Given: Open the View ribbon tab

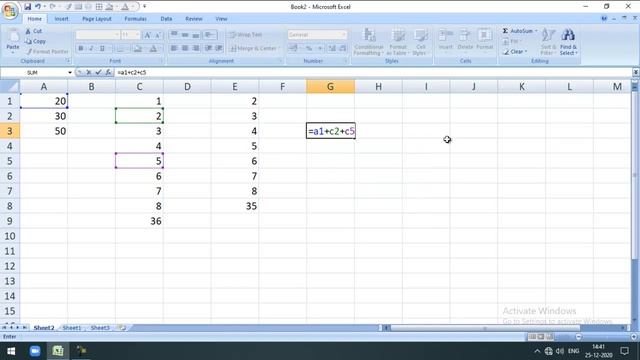Looking at the screenshot, I should click(x=221, y=19).
